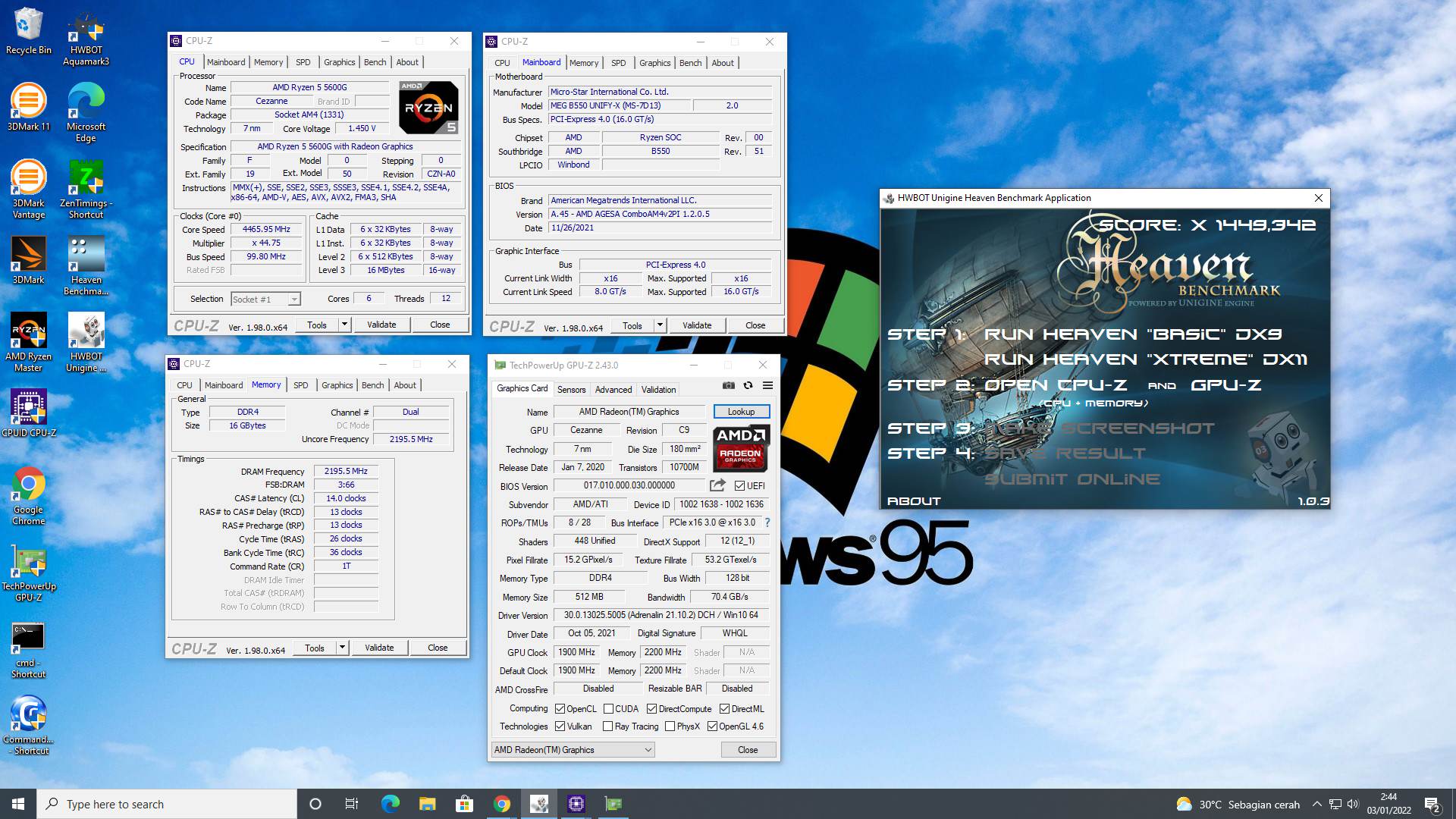Open ZenTimings shortcut on desktop
Viewport: 1456px width, 819px height.
point(86,190)
